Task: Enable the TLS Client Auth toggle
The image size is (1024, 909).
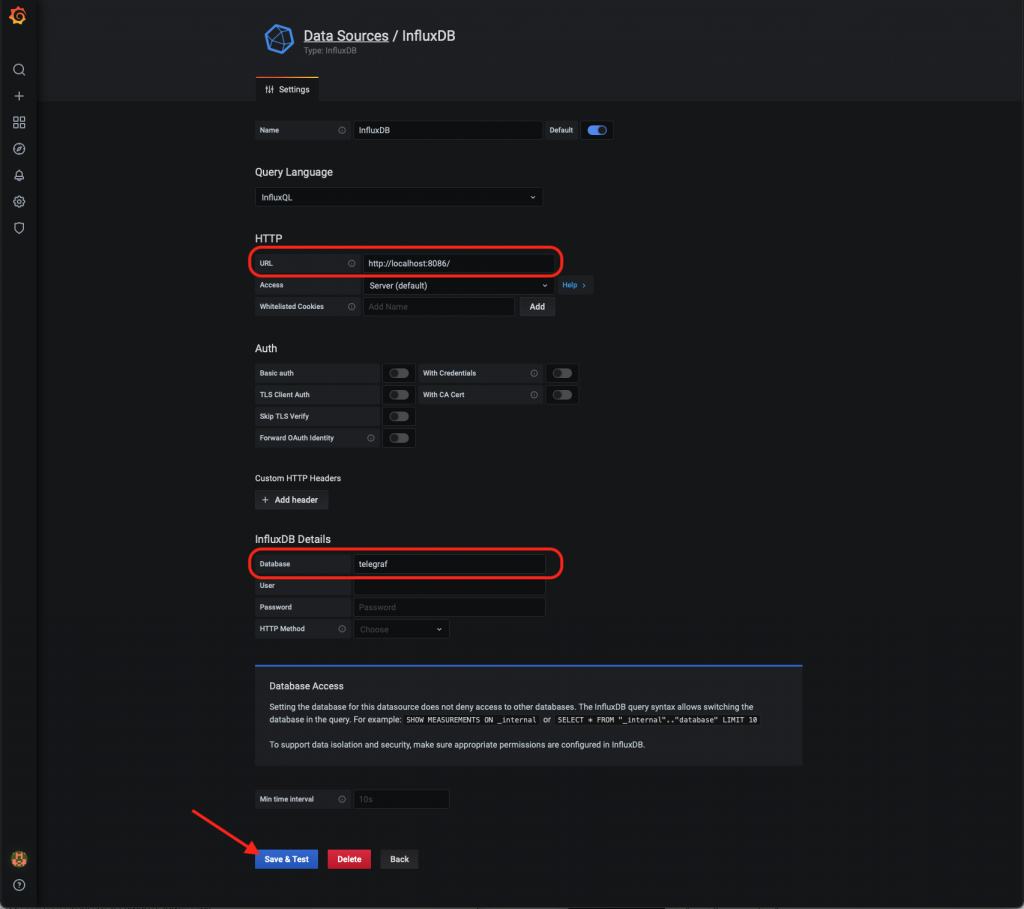Action: [x=398, y=394]
